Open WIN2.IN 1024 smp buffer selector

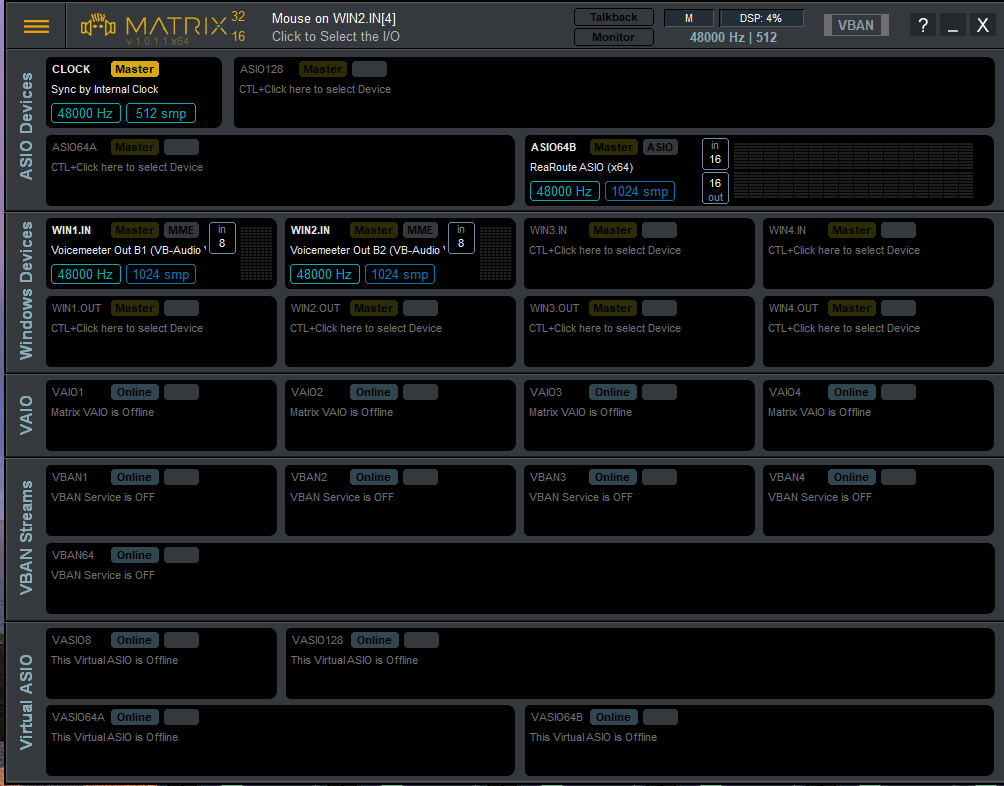(x=400, y=275)
